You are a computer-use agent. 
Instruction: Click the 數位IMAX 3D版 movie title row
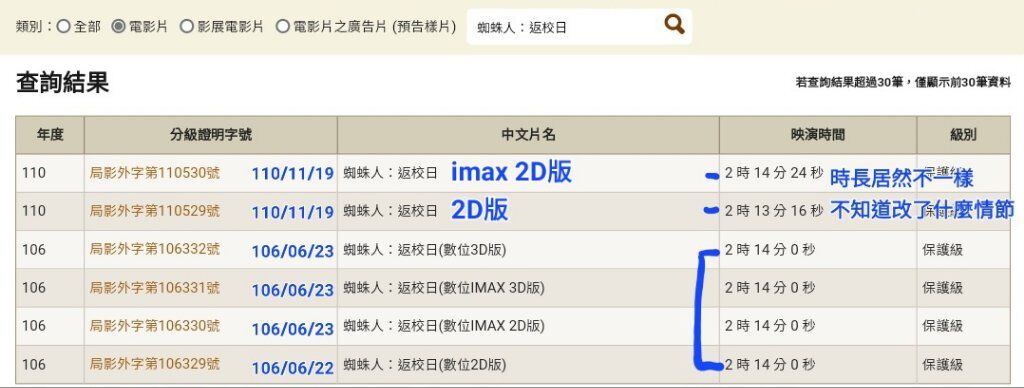(x=513, y=287)
